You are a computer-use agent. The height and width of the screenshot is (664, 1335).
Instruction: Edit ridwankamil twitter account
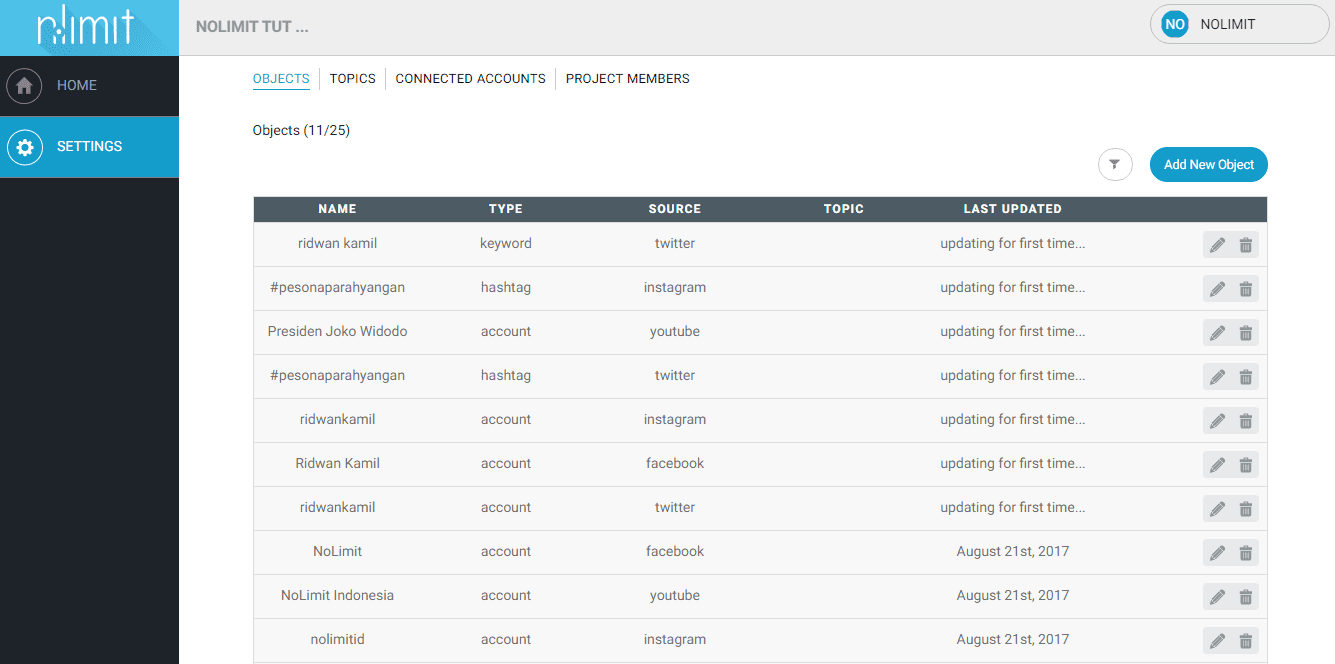[x=1217, y=509]
